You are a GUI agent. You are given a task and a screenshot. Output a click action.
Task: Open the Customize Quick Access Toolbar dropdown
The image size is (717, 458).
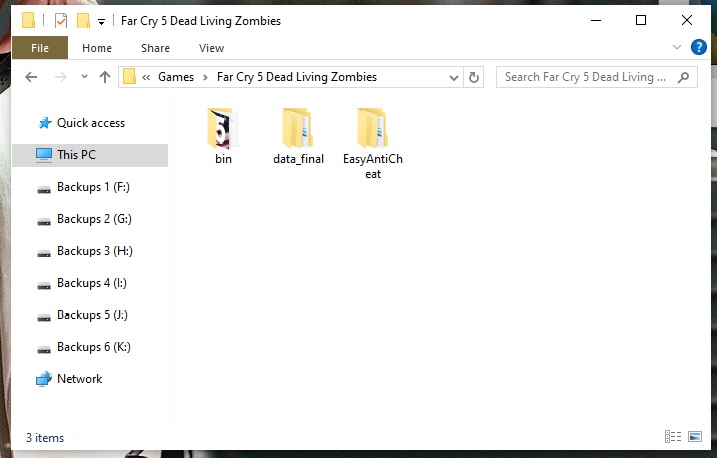click(102, 21)
